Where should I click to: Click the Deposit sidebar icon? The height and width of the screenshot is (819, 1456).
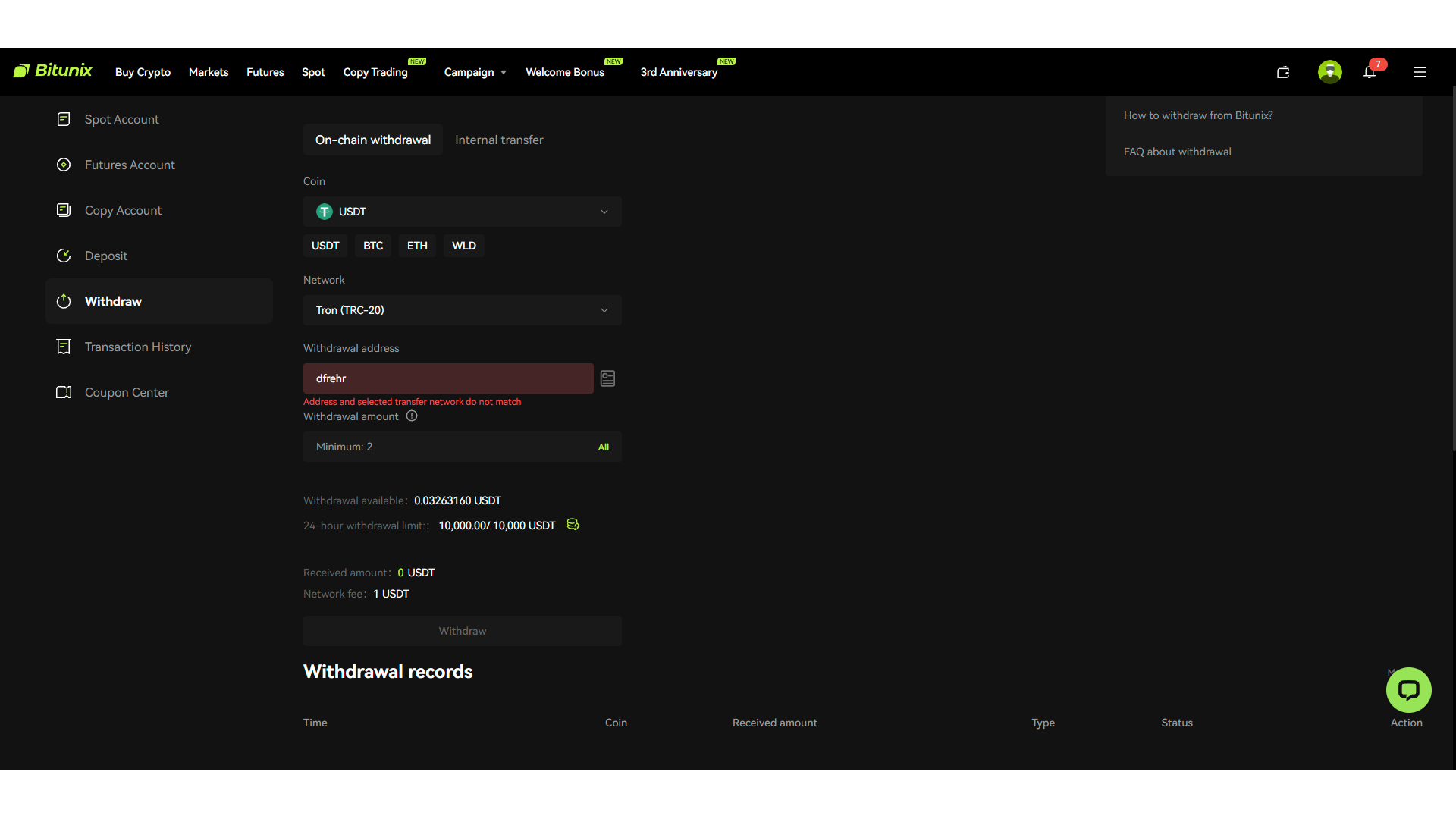tap(64, 256)
